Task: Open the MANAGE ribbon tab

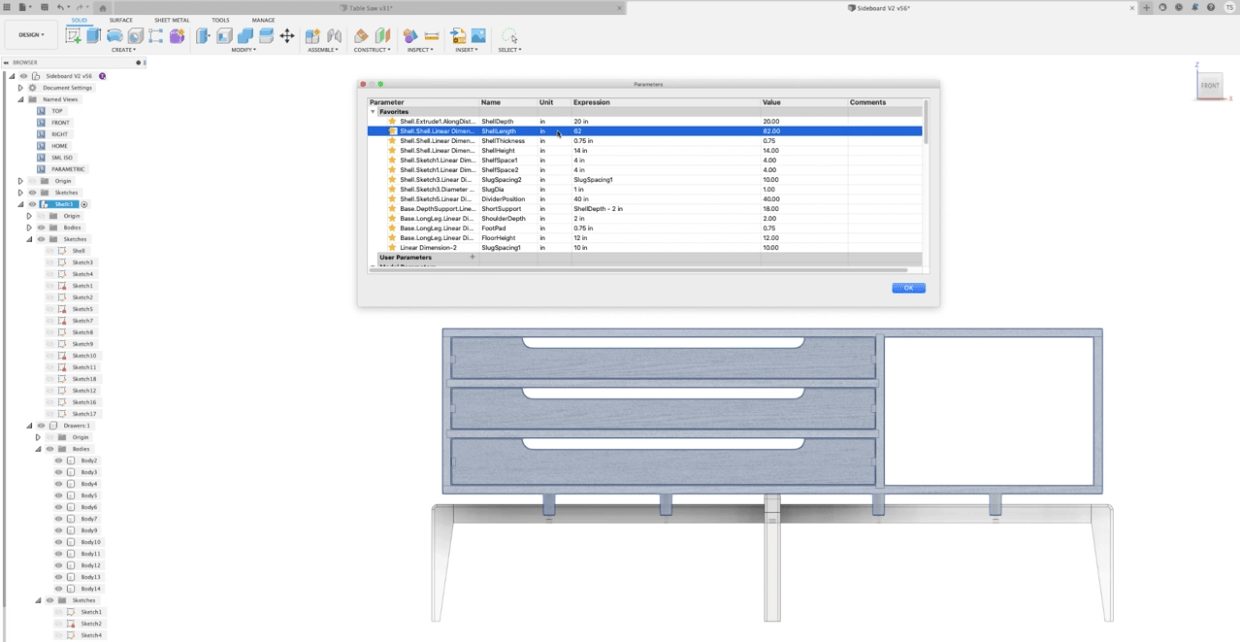Action: (x=262, y=19)
